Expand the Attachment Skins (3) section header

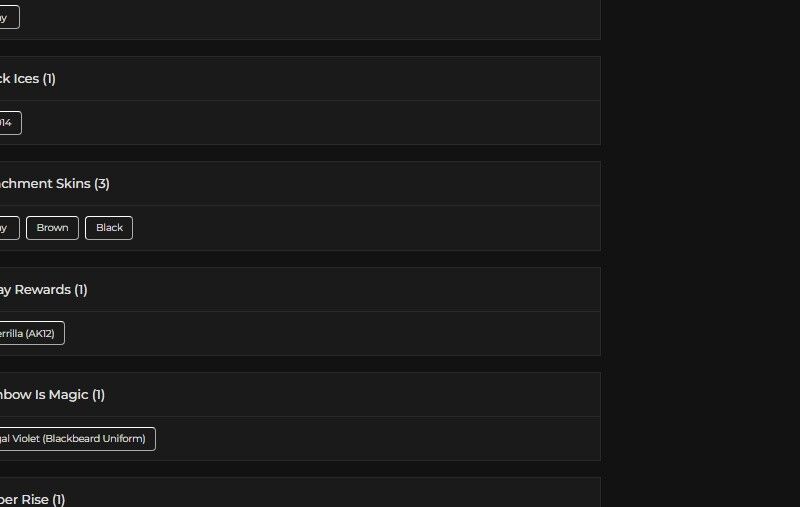click(55, 184)
